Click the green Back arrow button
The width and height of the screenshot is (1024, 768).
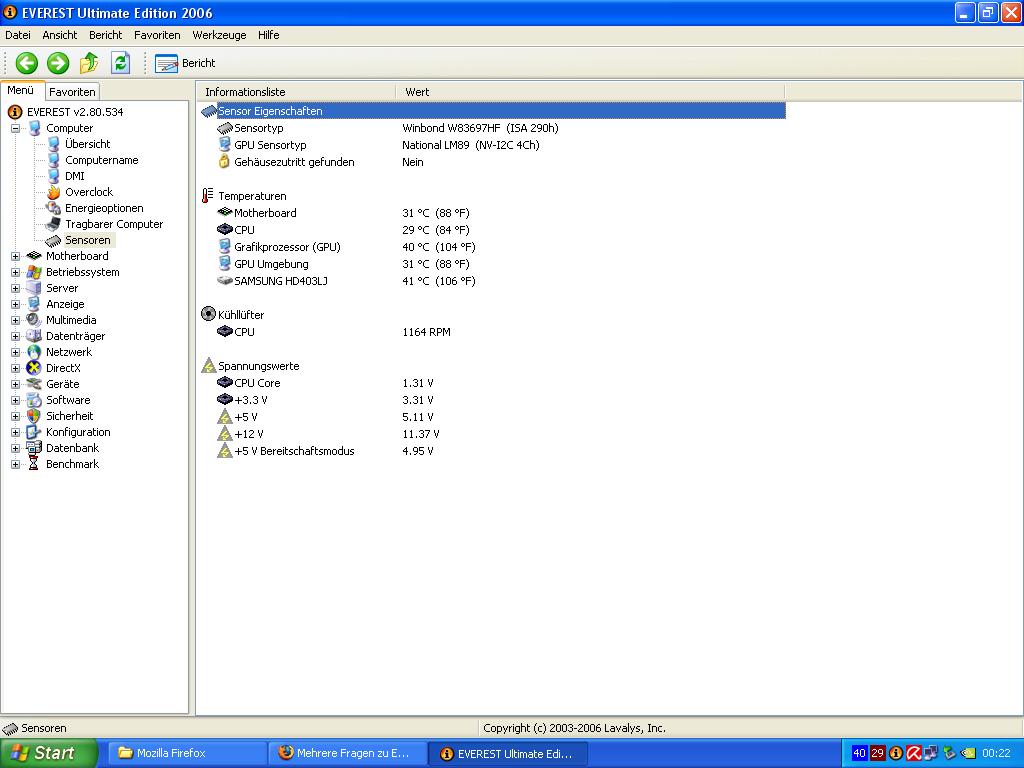point(27,63)
